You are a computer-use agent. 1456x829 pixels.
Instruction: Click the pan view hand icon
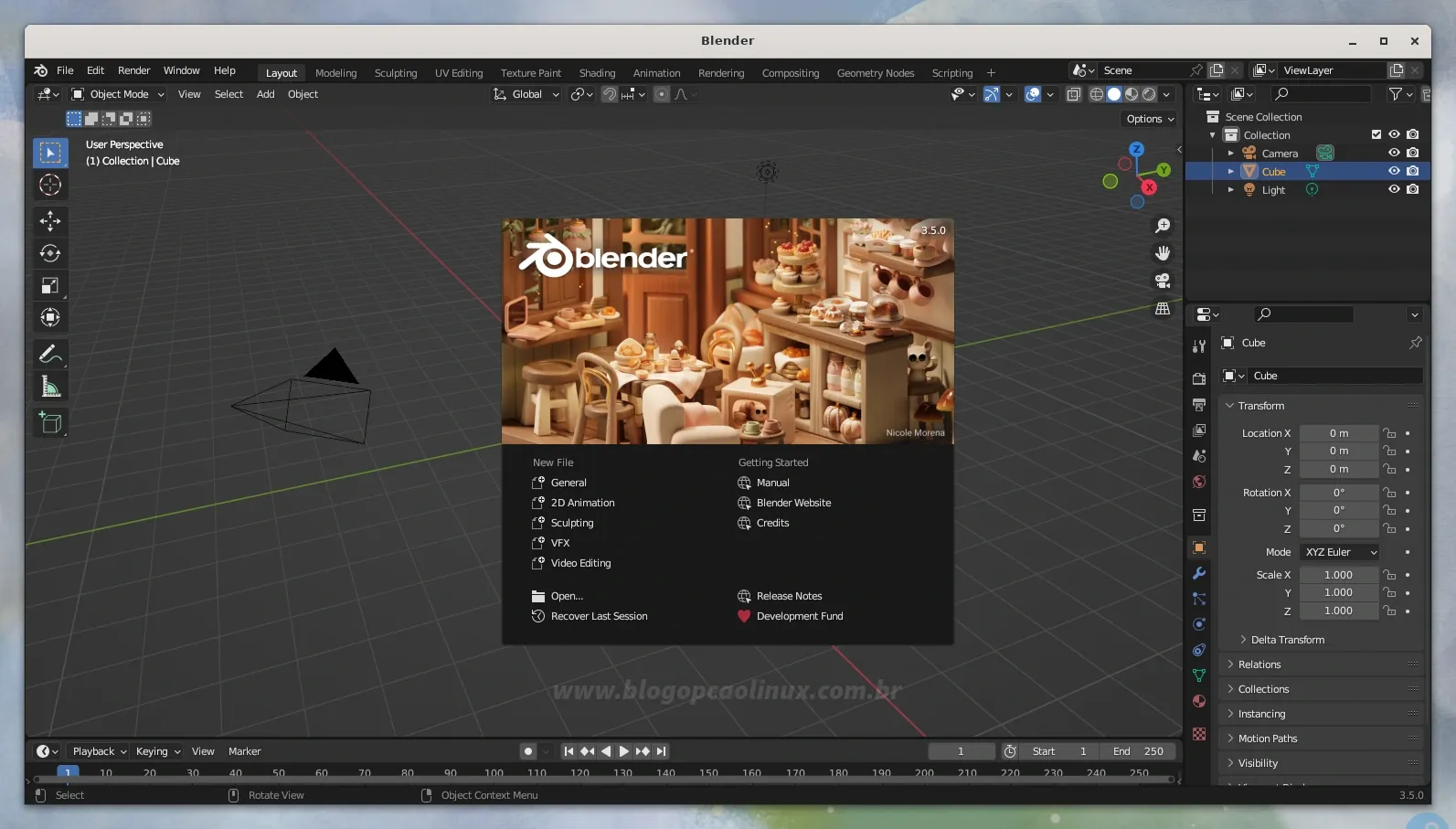click(1163, 253)
